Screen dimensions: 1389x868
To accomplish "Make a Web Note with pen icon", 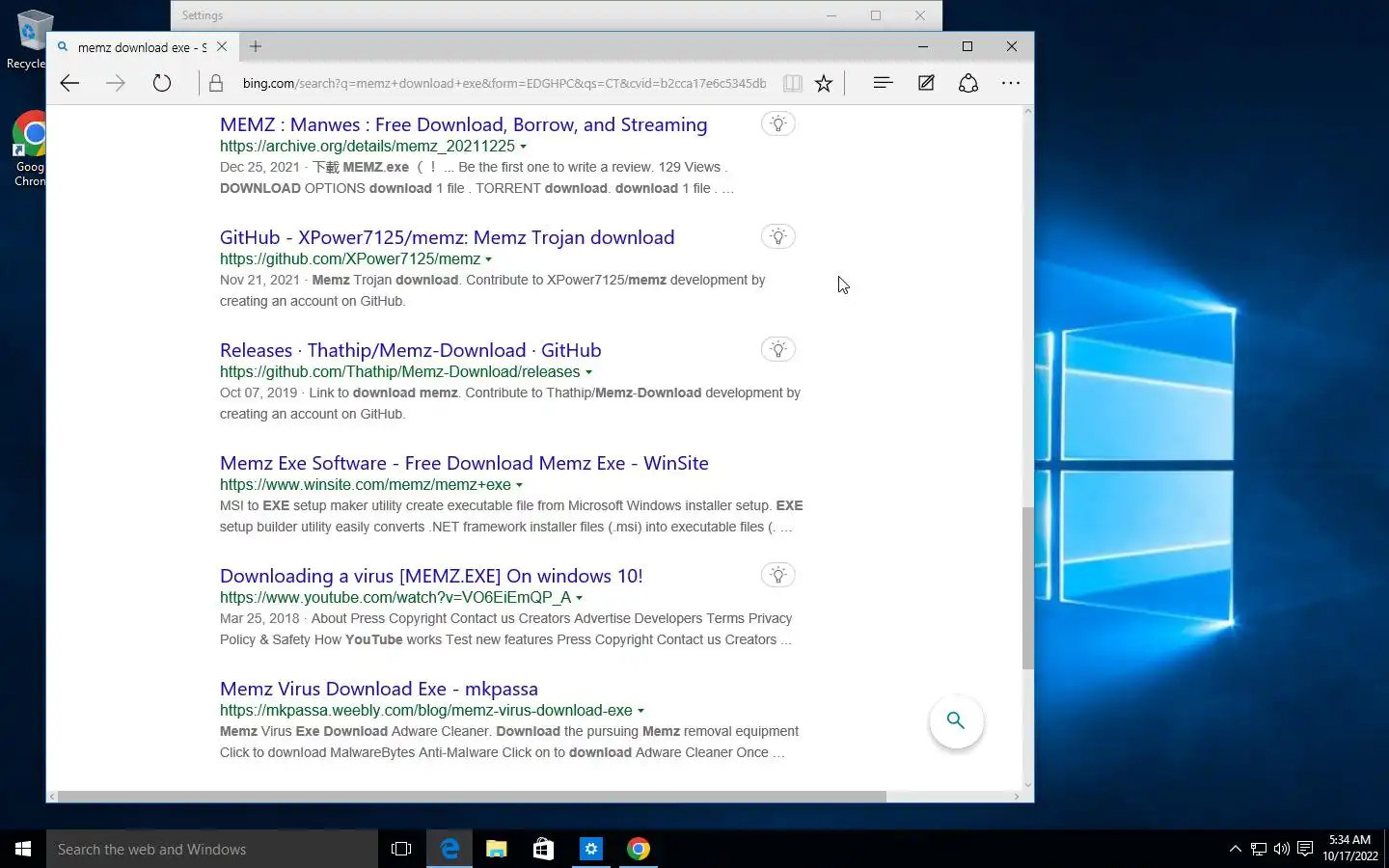I will 926,83.
